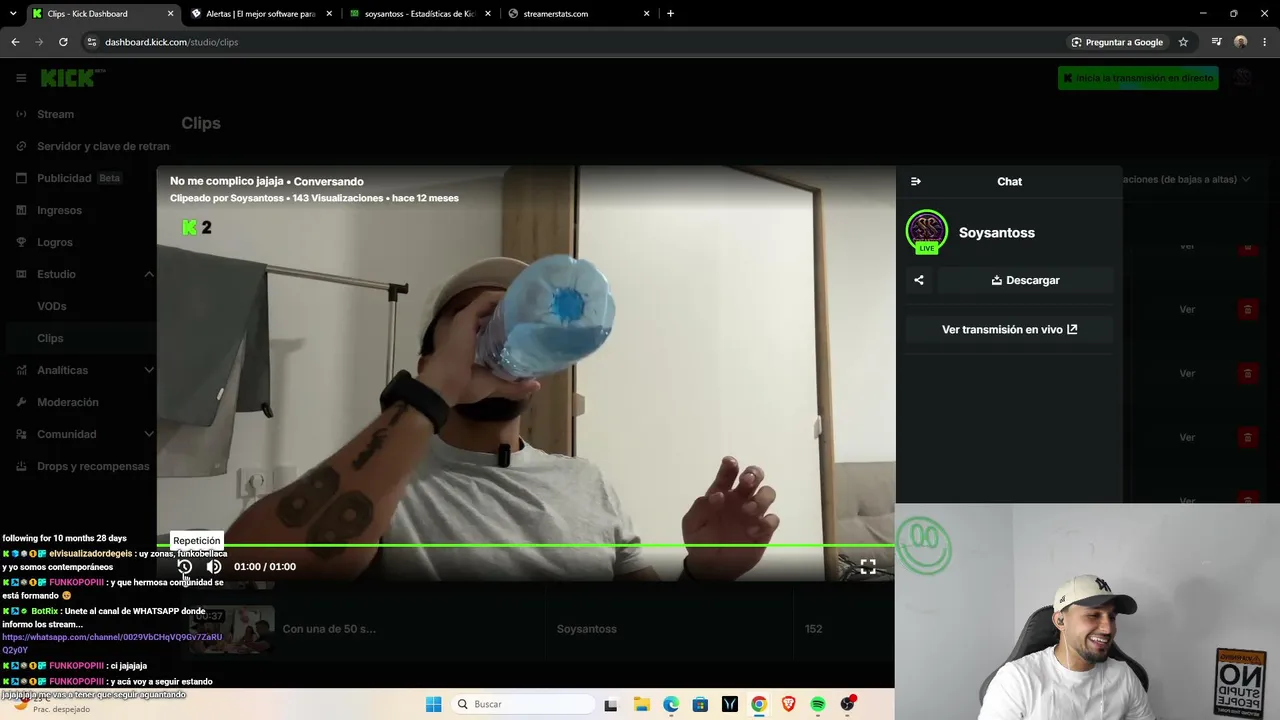Image resolution: width=1280 pixels, height=720 pixels.
Task: Click Inicia la transmisión en directo button
Action: point(1138,78)
